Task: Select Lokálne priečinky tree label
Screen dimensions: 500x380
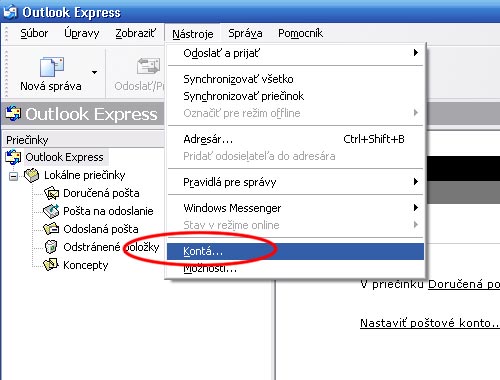Action: (85, 175)
